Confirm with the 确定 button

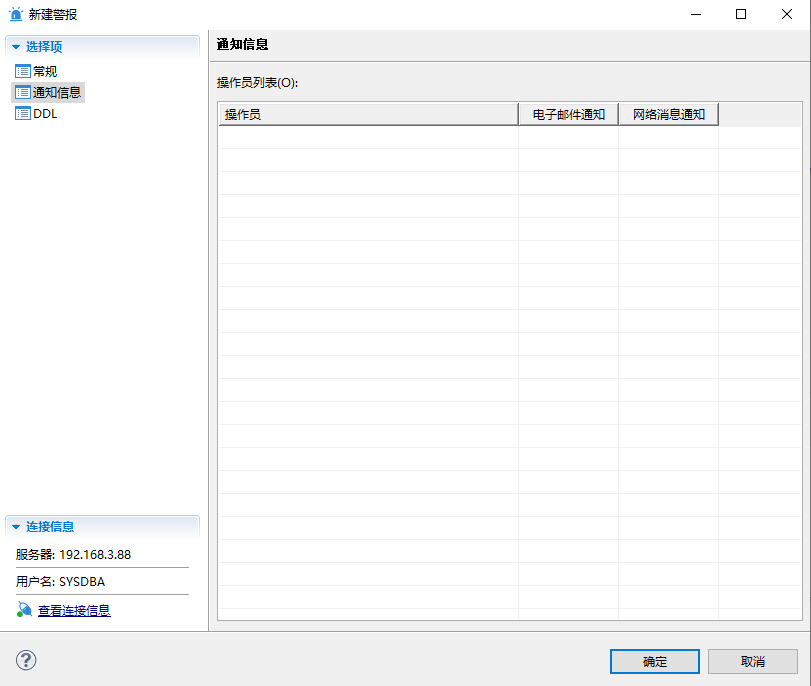(x=655, y=662)
